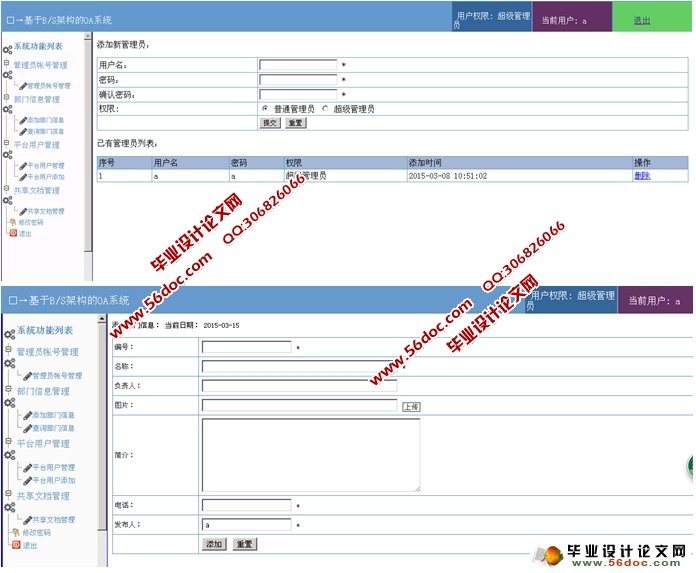Open 平台用户管理 pencil sub-item on add-department page
The height and width of the screenshot is (573, 696).
tap(49, 468)
